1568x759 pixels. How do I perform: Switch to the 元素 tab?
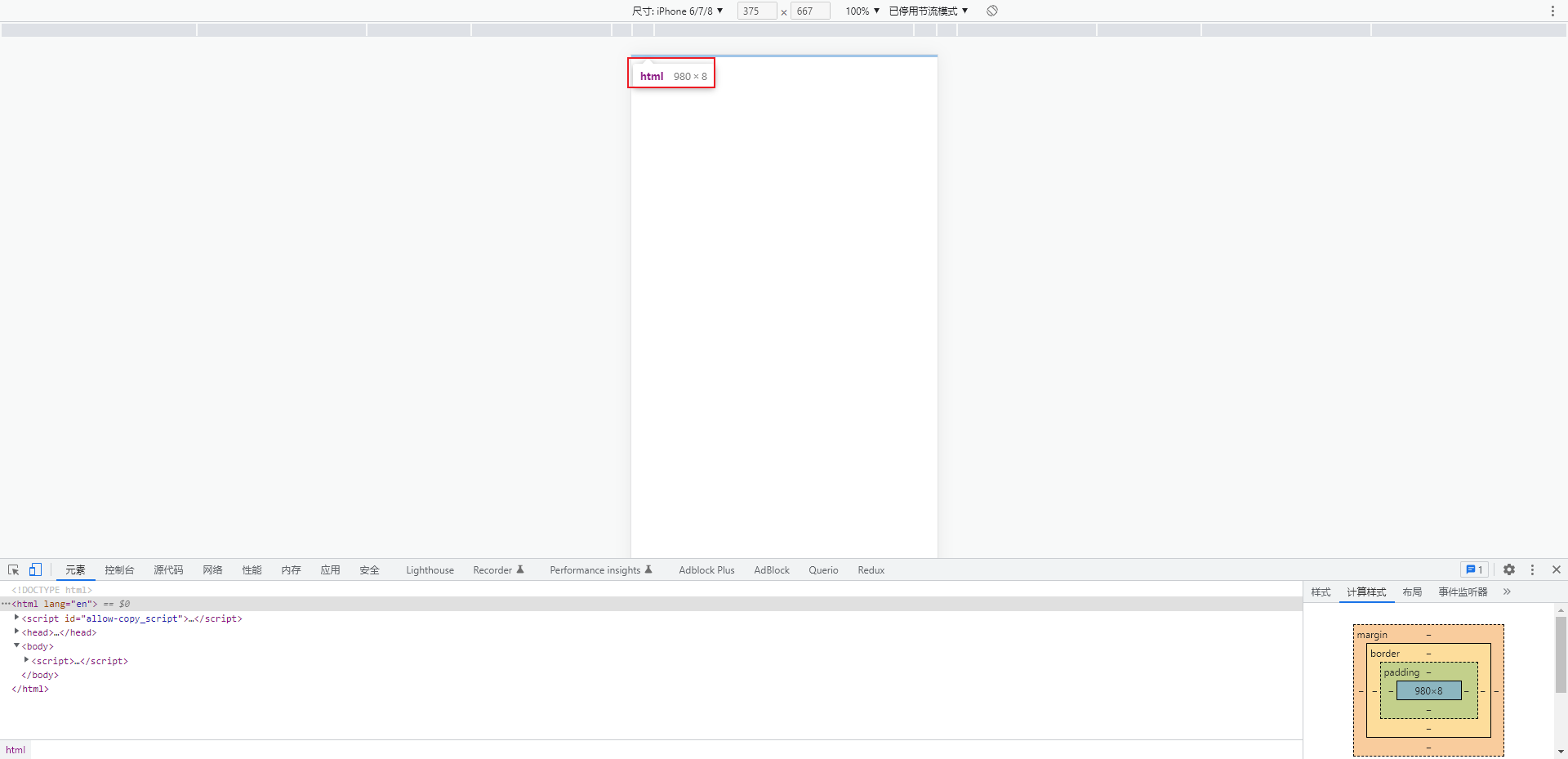(x=75, y=570)
